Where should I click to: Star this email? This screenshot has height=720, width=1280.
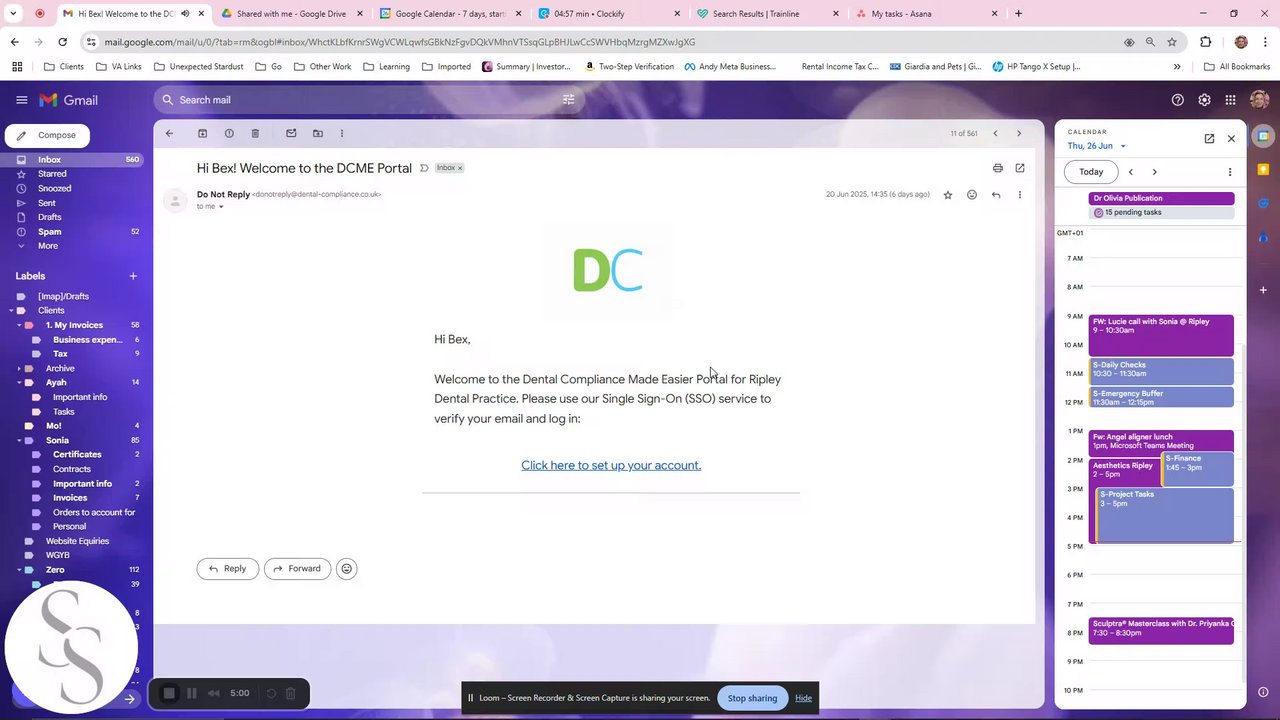click(948, 195)
